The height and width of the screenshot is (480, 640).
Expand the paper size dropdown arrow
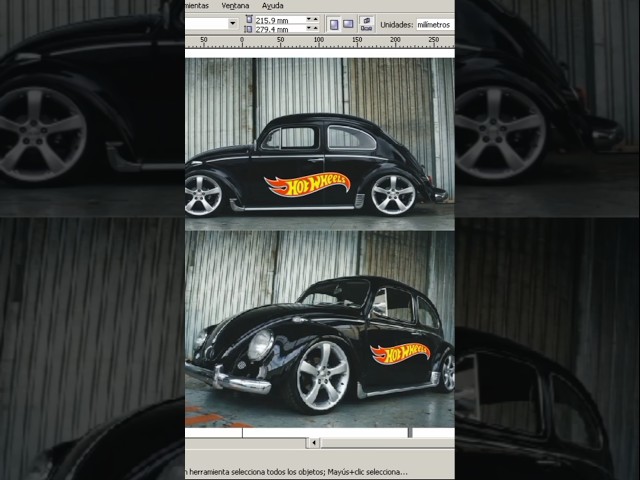tap(233, 23)
